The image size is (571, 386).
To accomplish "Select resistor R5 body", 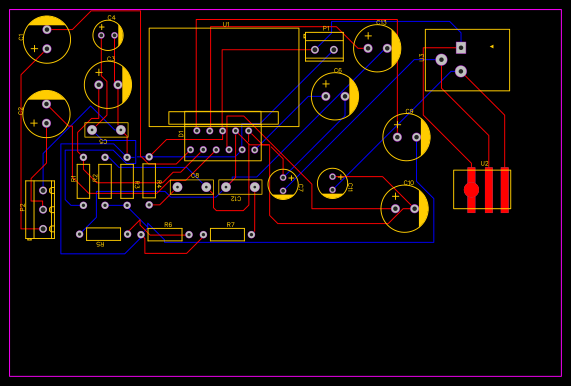I will click(103, 234).
